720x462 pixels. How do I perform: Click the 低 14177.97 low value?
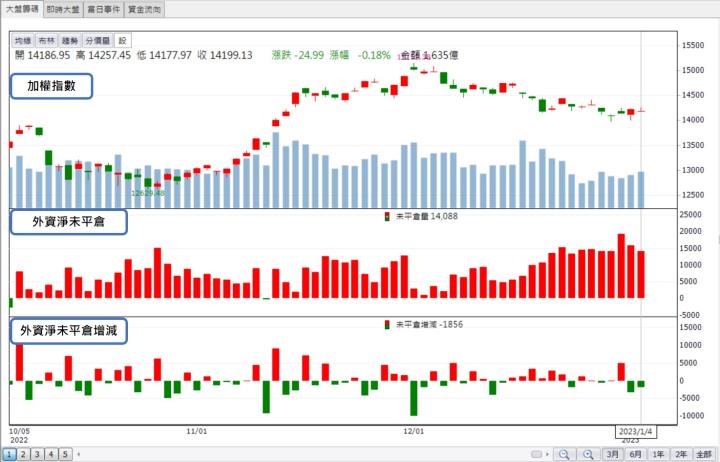164,56
